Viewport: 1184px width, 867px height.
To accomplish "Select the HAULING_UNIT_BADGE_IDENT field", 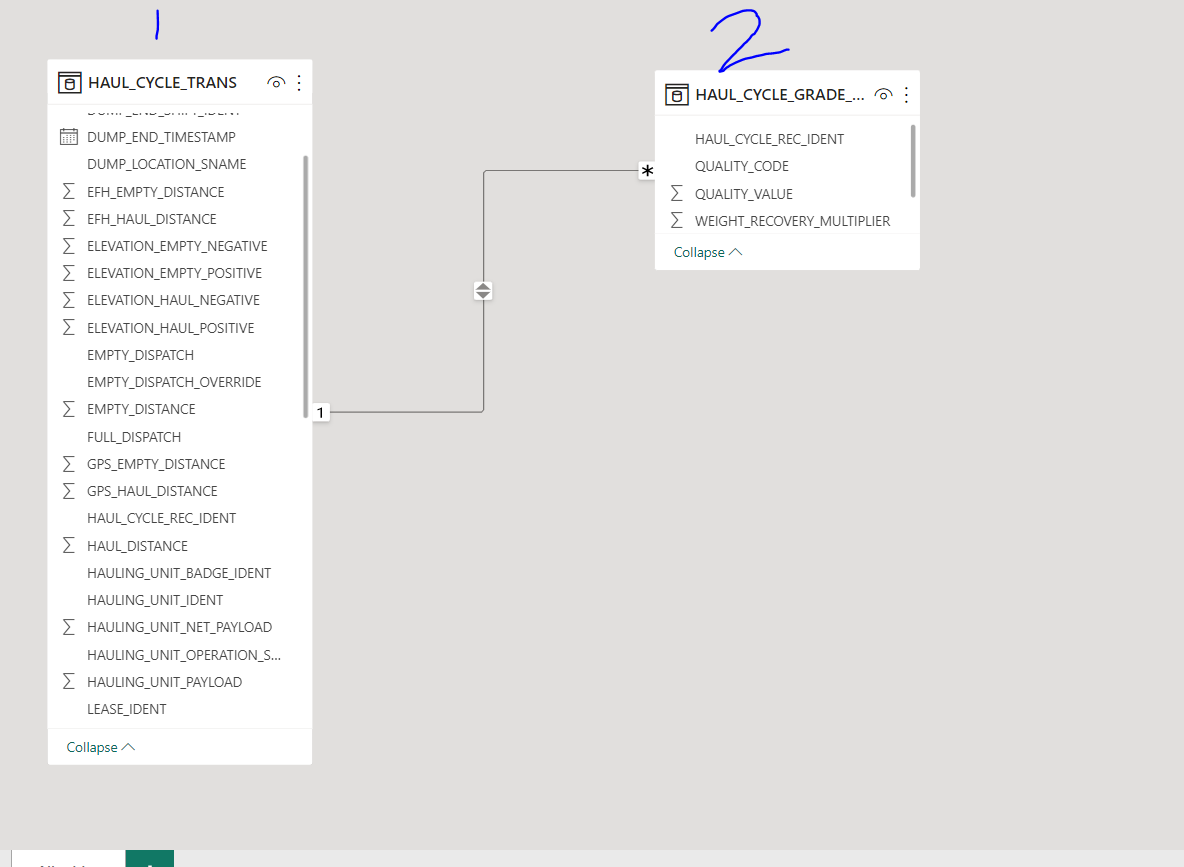I will (x=179, y=573).
